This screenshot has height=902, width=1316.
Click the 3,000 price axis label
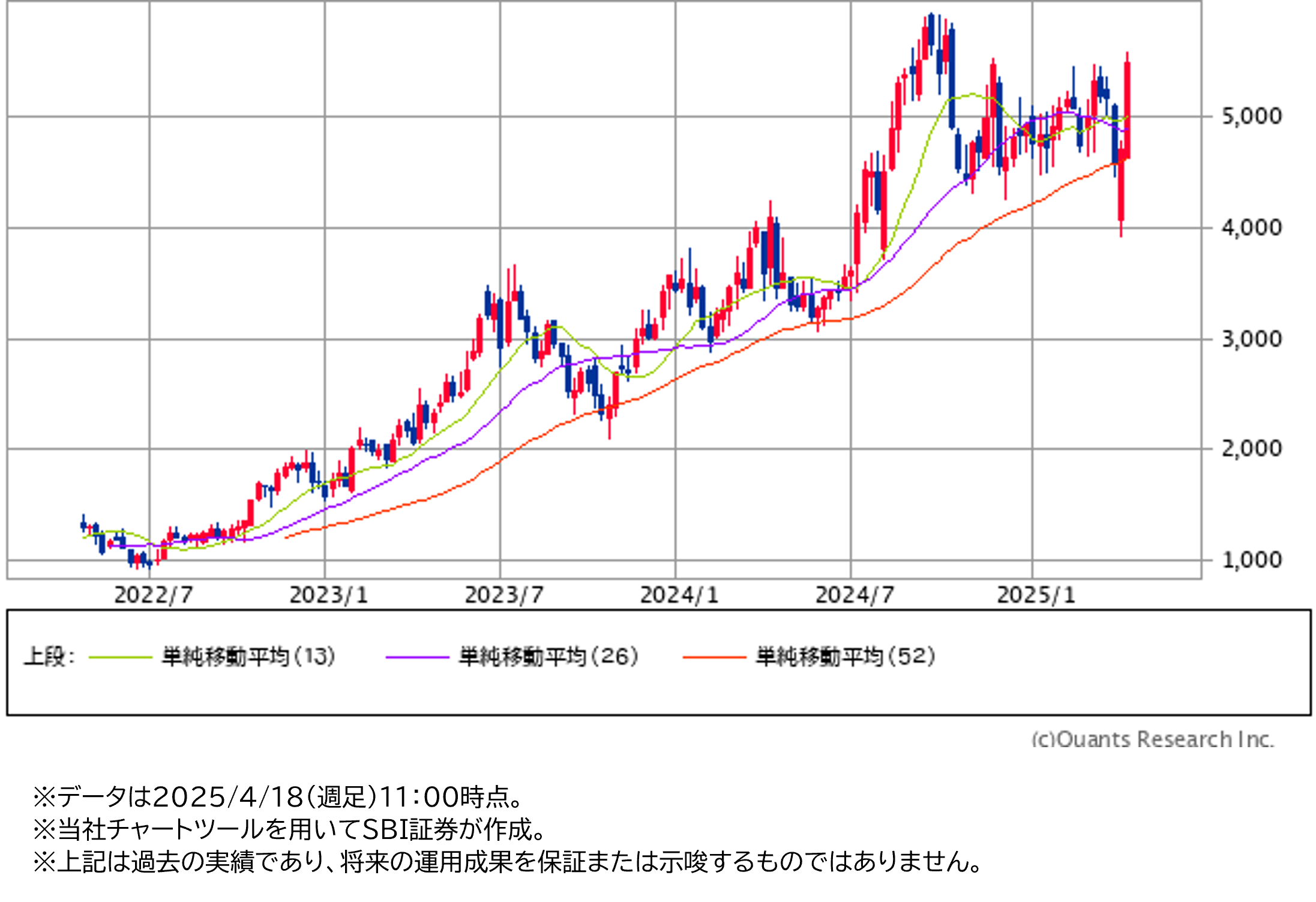click(1252, 340)
